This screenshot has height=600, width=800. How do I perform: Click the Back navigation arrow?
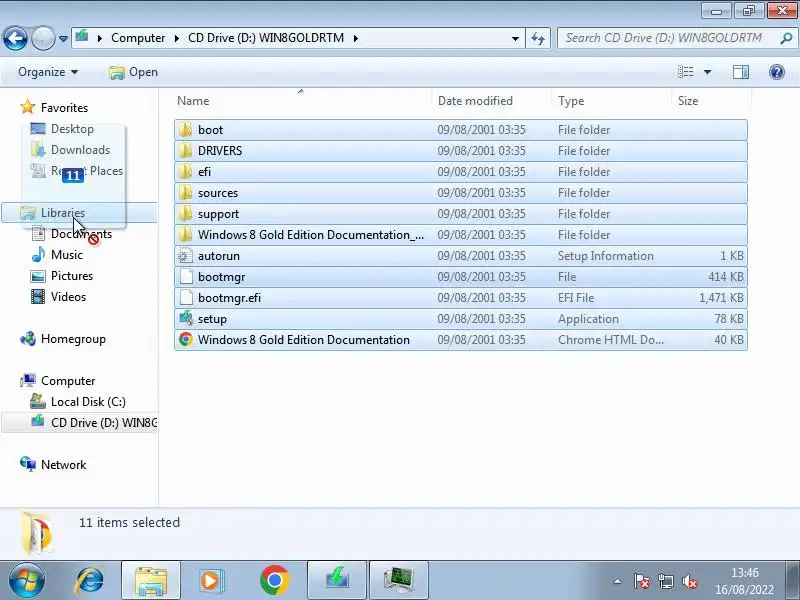tap(15, 38)
